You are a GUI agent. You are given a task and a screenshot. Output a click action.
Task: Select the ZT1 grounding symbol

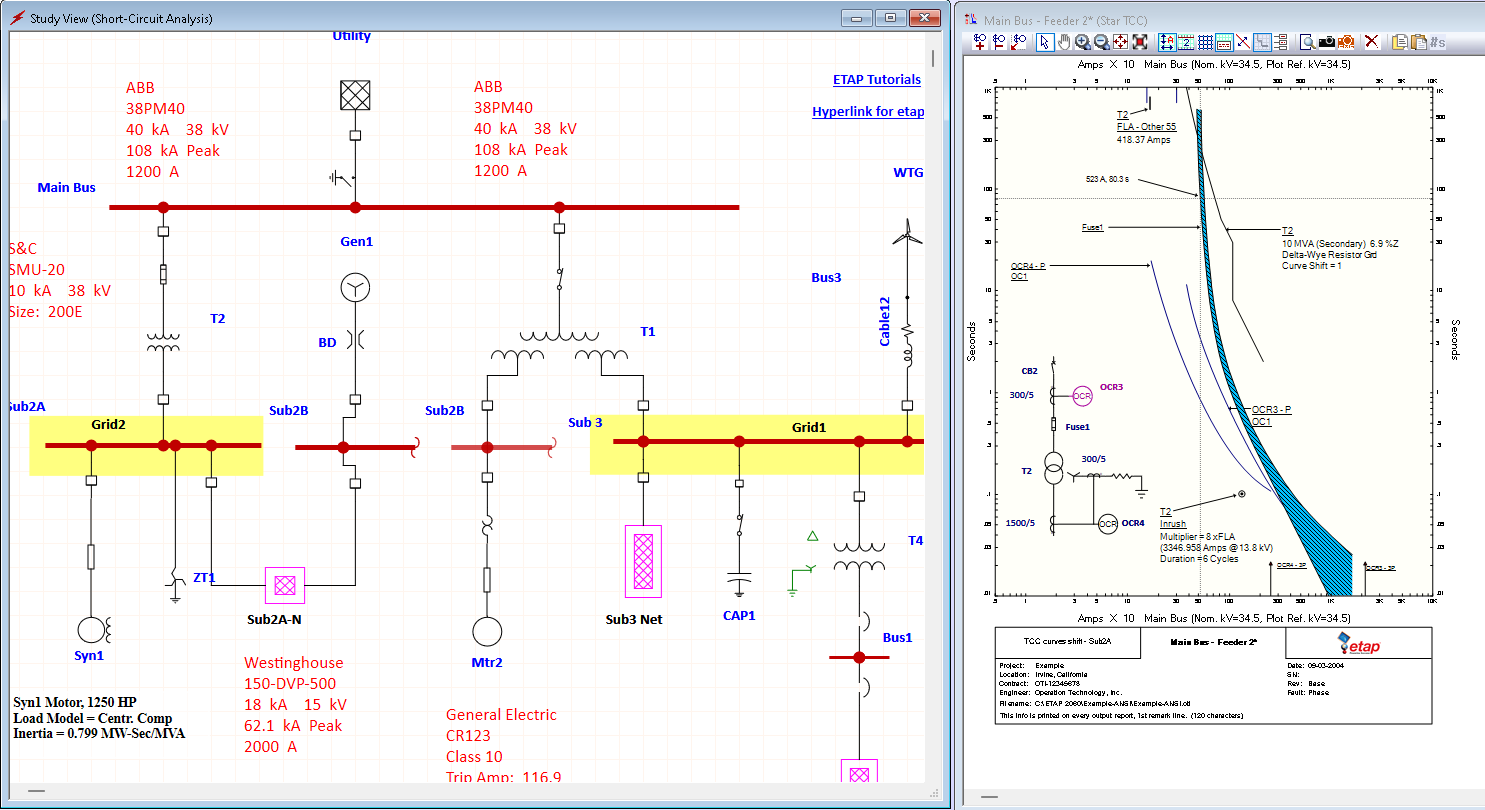[x=175, y=585]
